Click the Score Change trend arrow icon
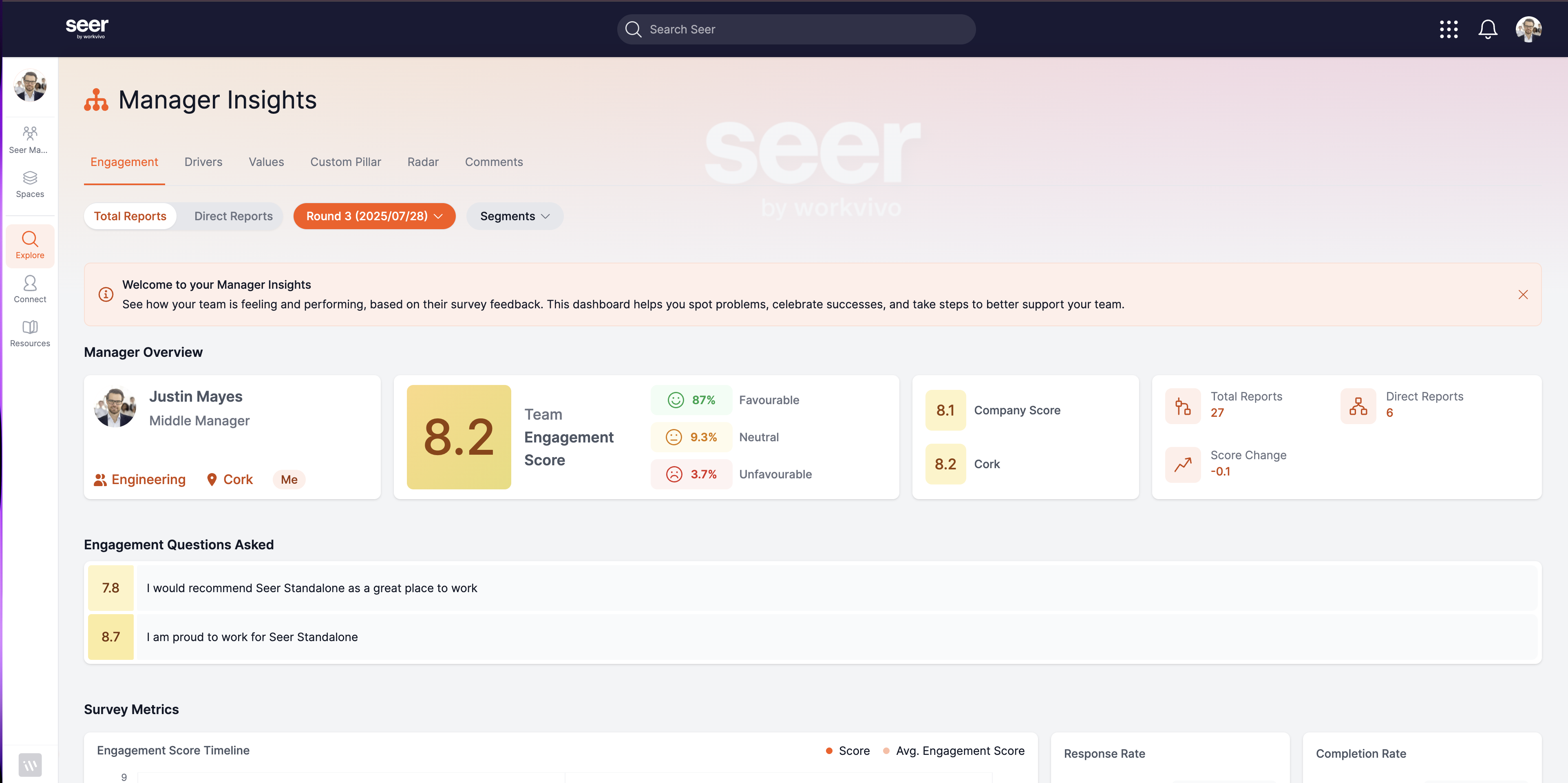1568x783 pixels. [x=1183, y=465]
